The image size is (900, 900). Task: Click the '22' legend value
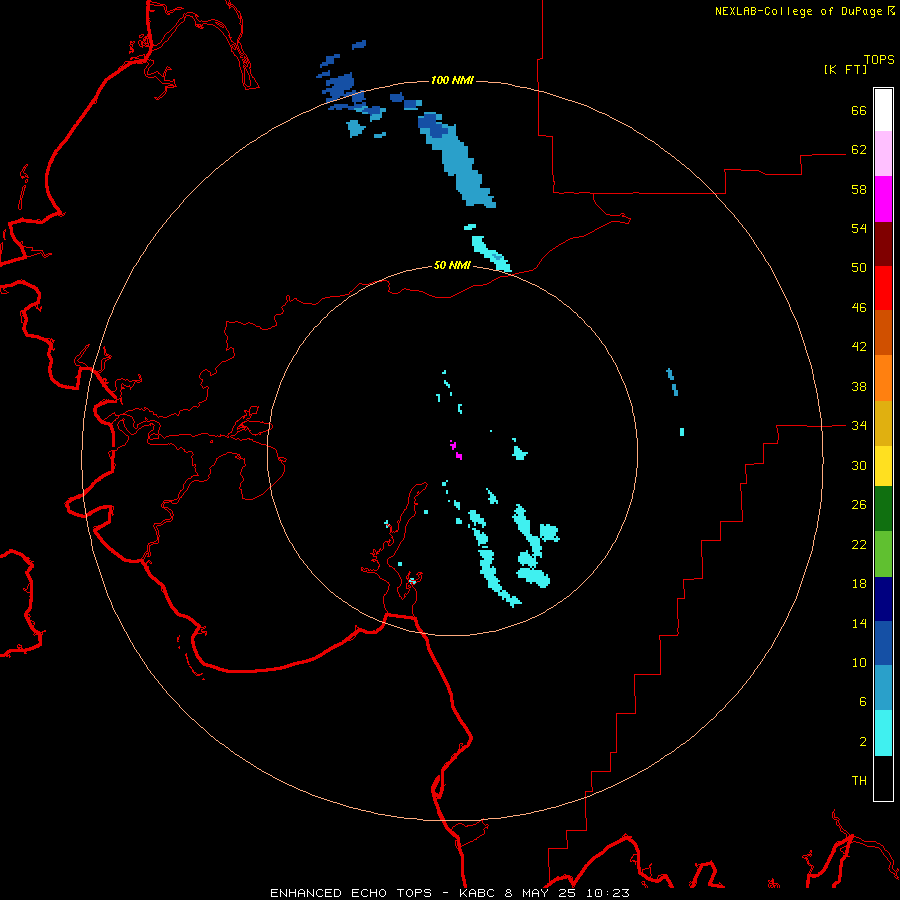pos(859,544)
